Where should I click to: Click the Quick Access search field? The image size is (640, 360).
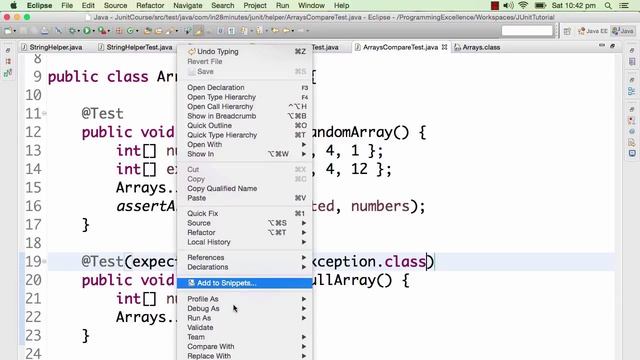click(x=527, y=31)
